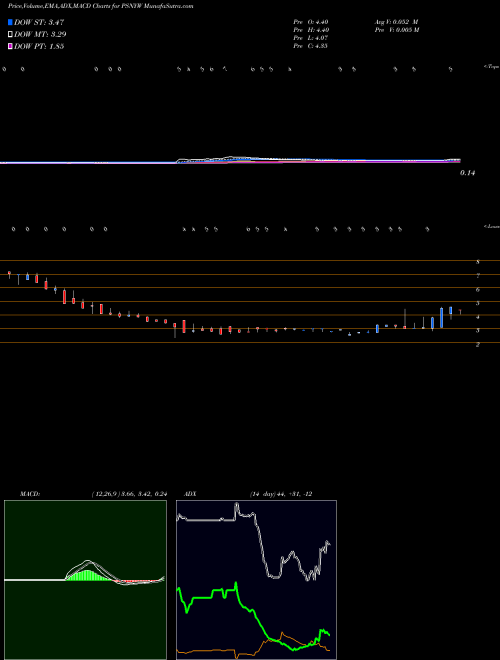Click the ADX (14 day) values text

pyautogui.click(x=281, y=494)
